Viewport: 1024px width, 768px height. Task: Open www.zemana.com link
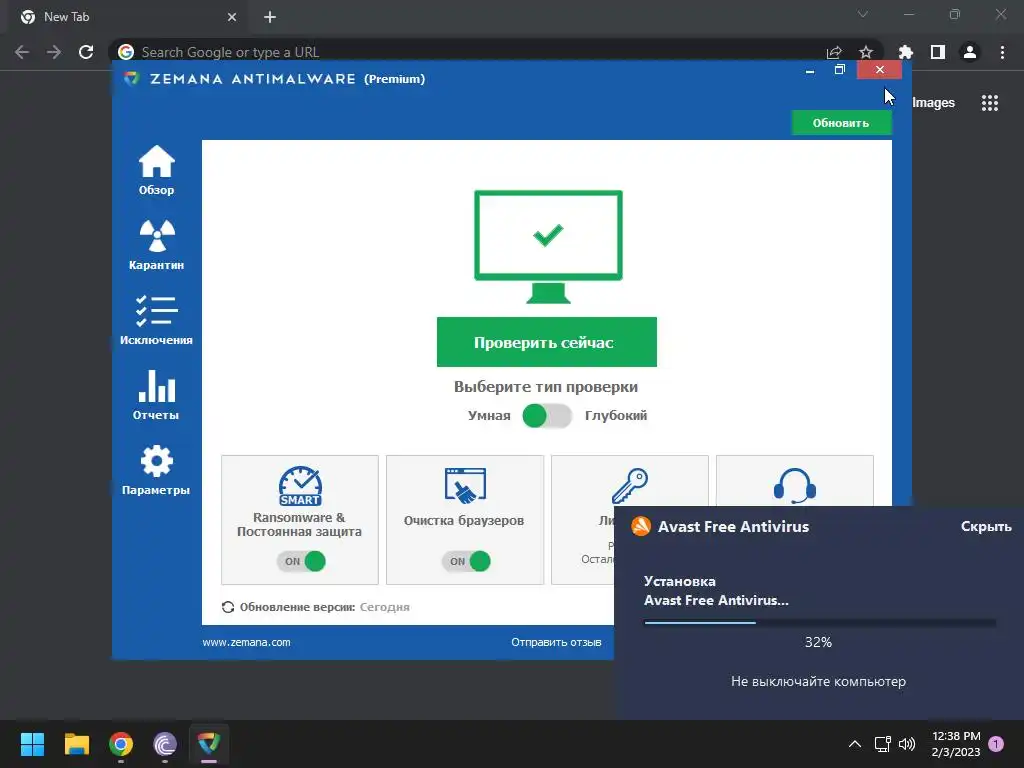[x=246, y=643]
